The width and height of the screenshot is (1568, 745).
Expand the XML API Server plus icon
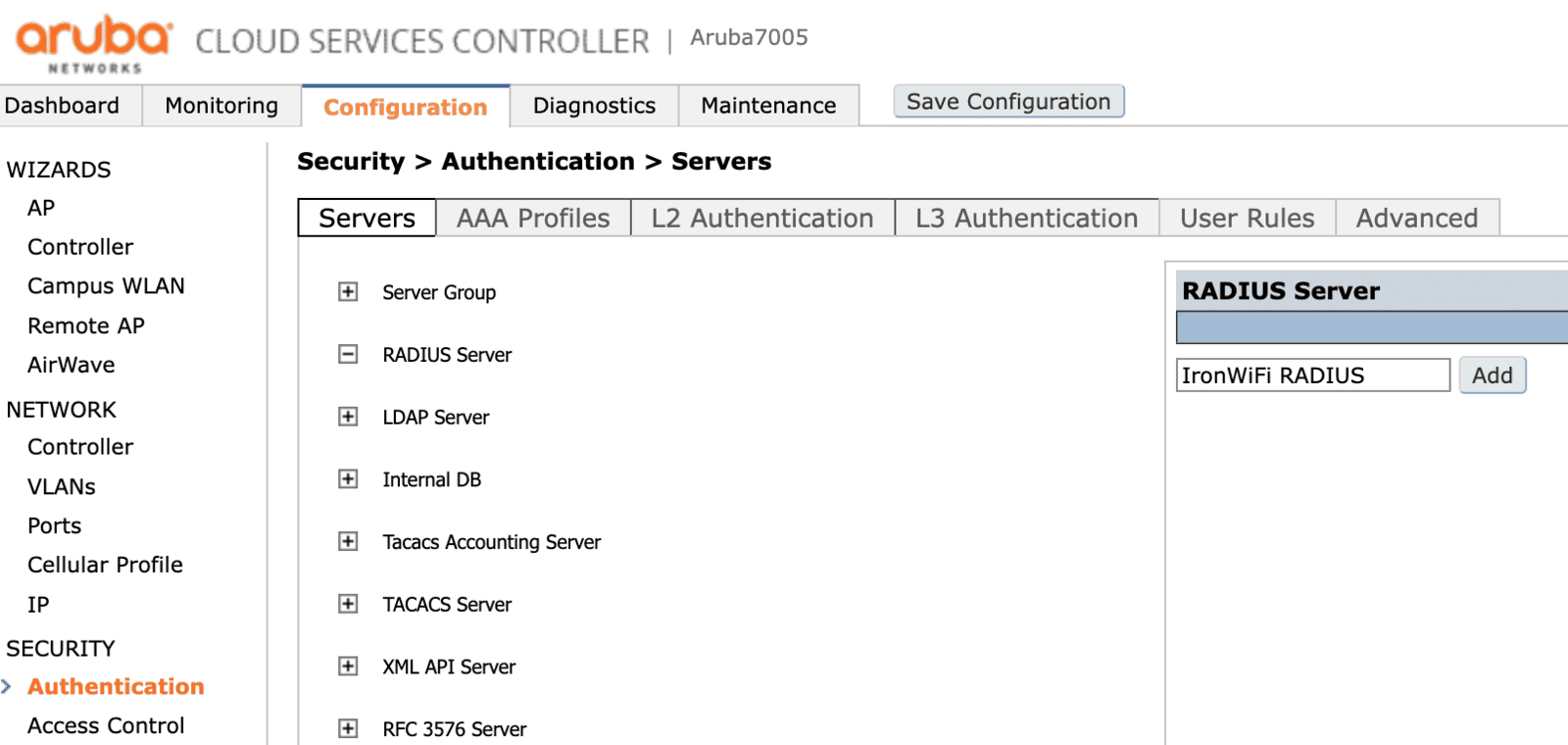click(348, 667)
